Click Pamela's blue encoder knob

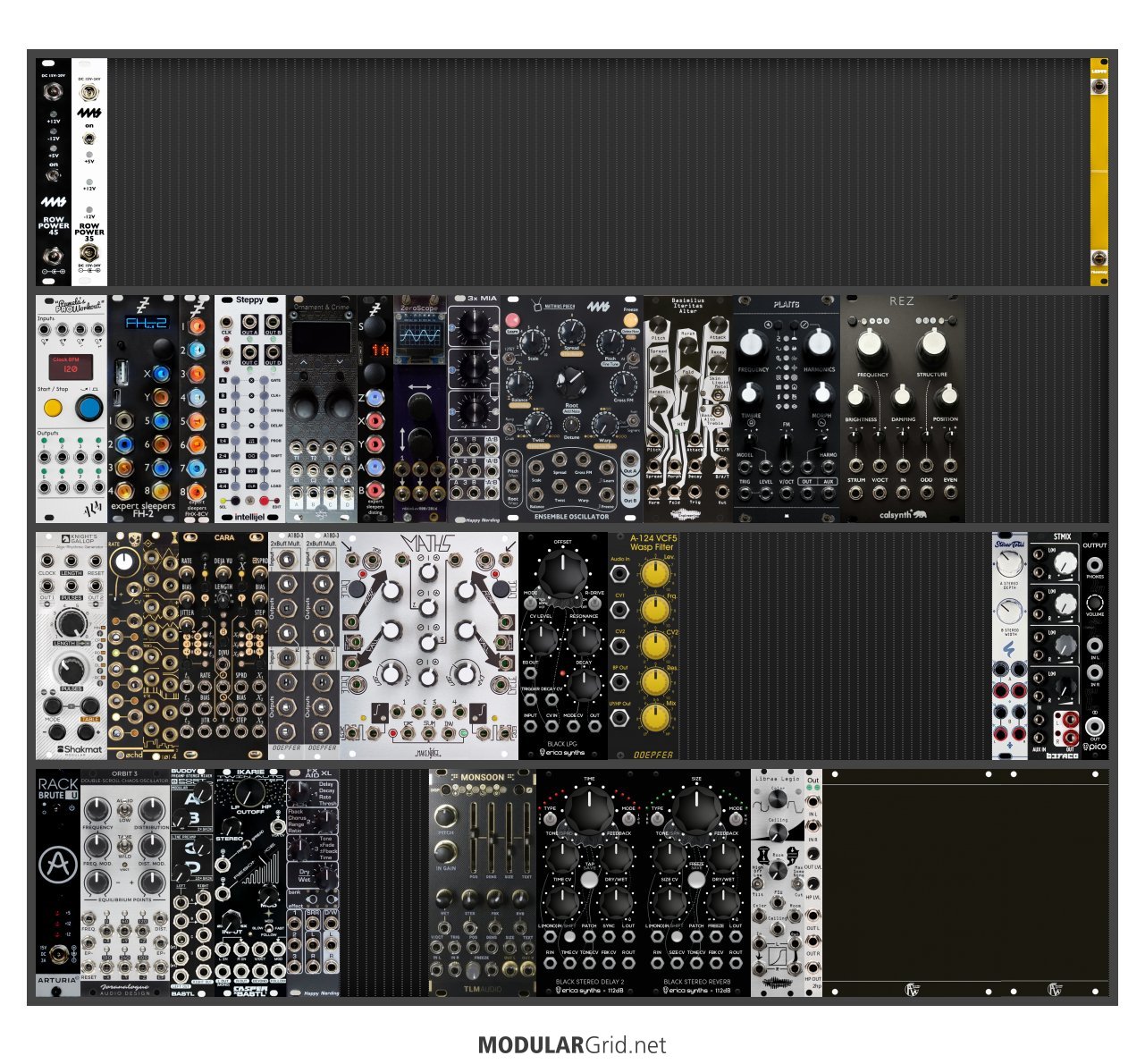(x=88, y=409)
